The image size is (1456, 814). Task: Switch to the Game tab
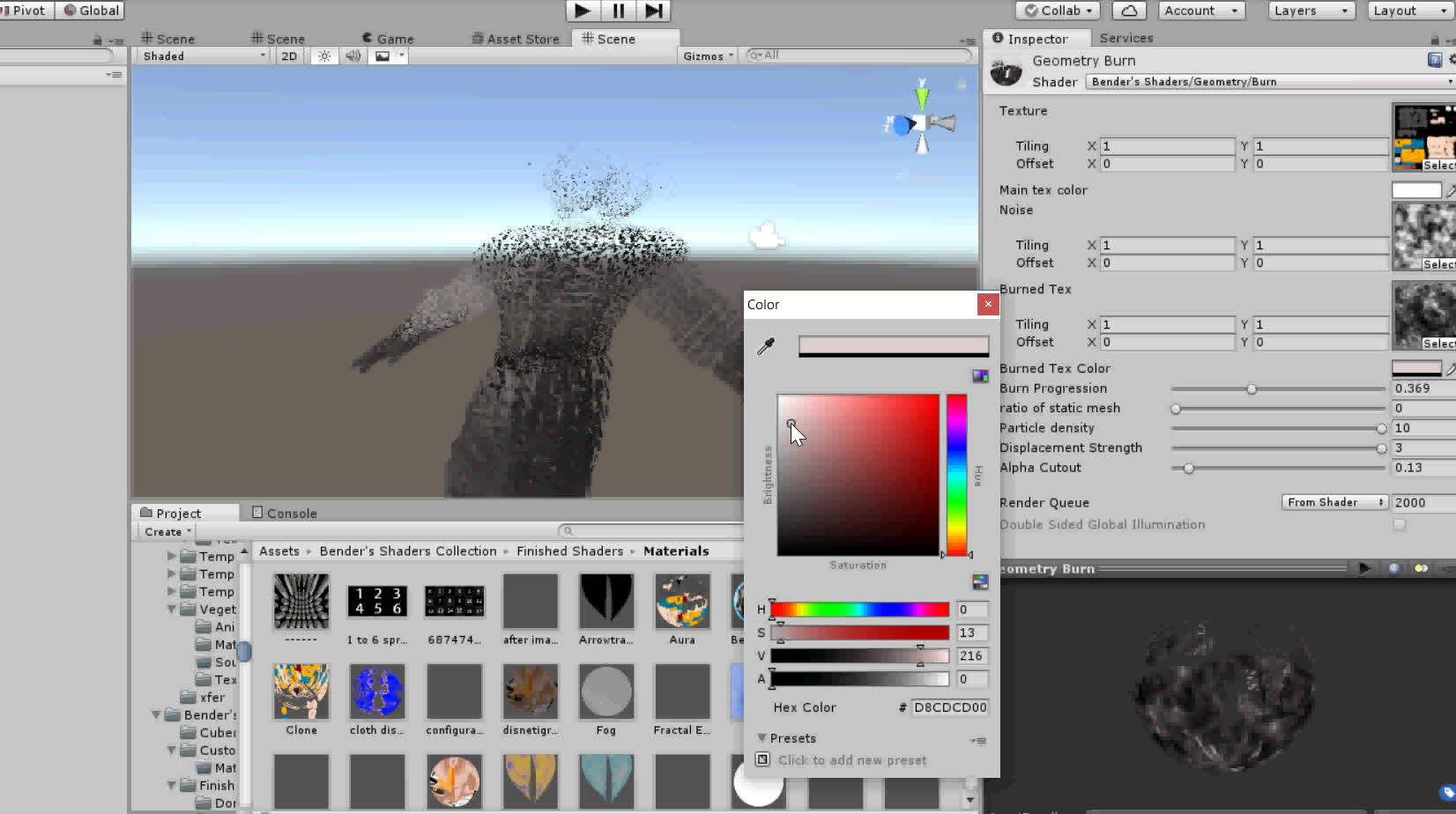[x=388, y=39]
